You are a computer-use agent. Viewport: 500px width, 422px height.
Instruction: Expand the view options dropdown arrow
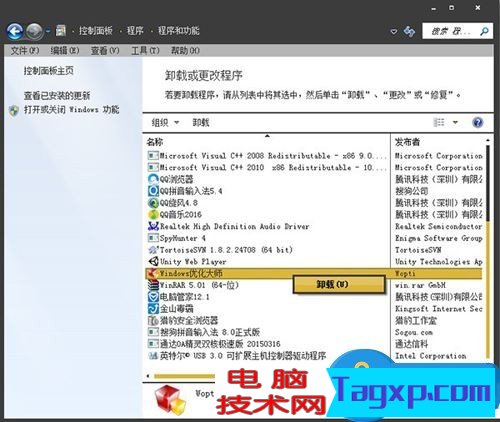(455, 122)
